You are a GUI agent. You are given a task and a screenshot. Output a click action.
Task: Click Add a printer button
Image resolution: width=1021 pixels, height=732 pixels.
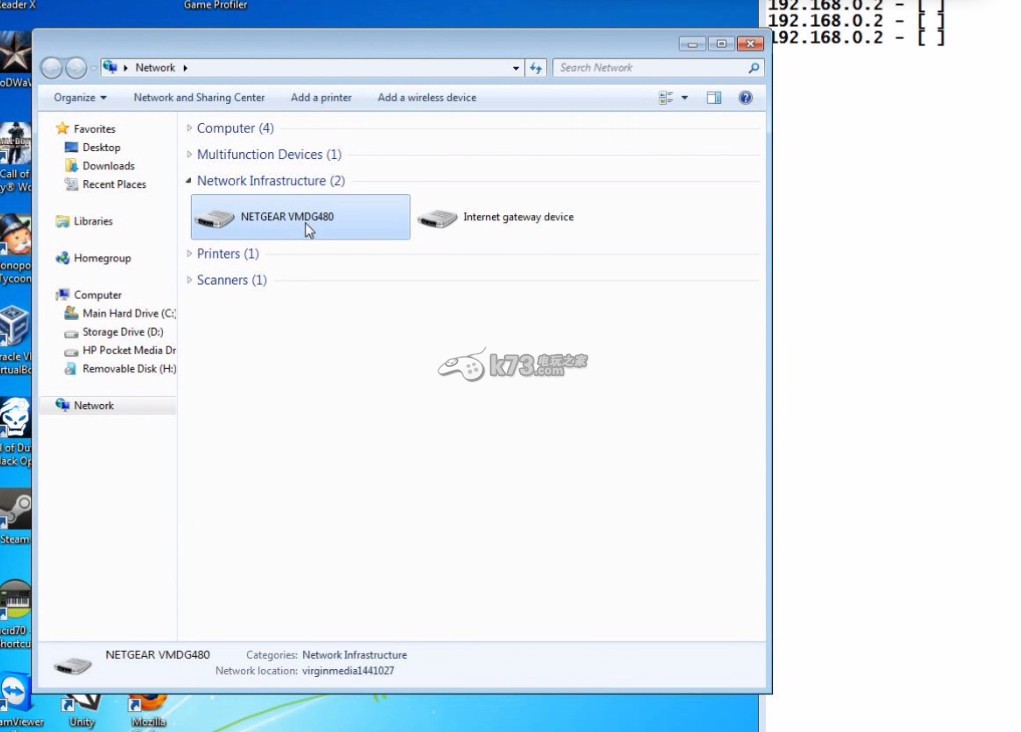[x=321, y=98]
